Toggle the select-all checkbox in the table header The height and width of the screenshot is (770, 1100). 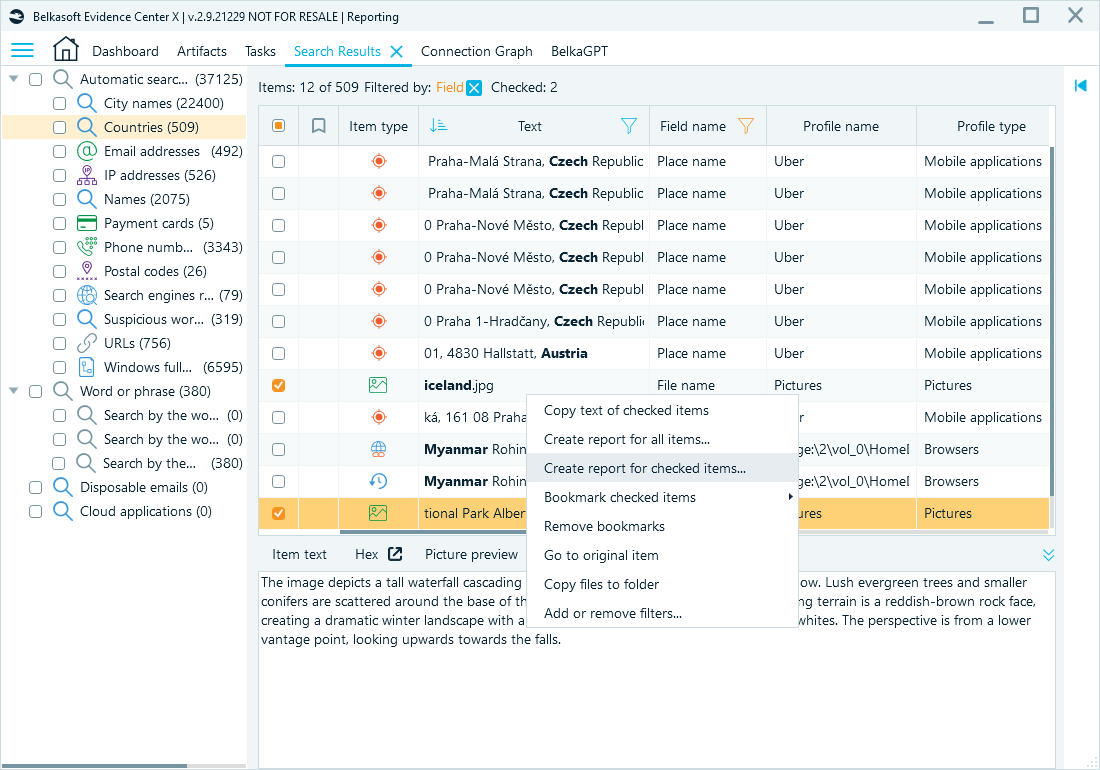click(x=279, y=125)
